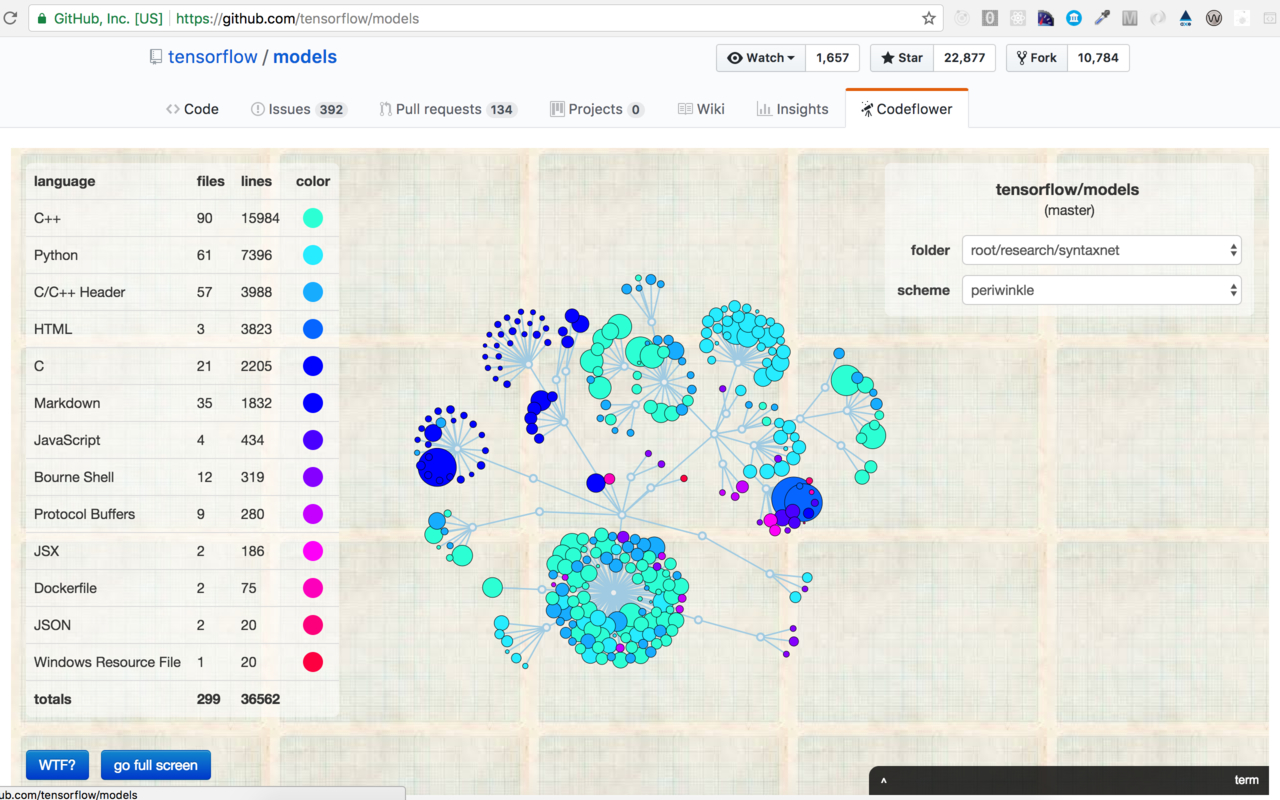Open the round W extension icon
Viewport: 1280px width, 800px height.
click(x=1214, y=18)
